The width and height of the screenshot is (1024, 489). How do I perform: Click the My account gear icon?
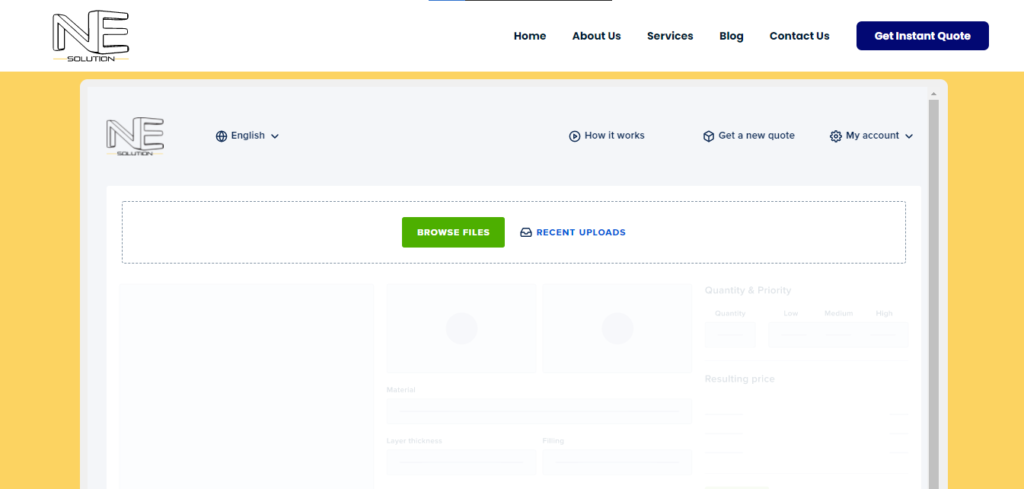tap(836, 136)
